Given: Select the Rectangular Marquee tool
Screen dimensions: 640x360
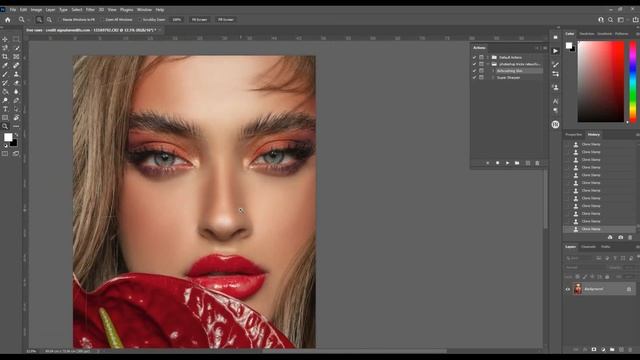Looking at the screenshot, I should tap(16, 39).
